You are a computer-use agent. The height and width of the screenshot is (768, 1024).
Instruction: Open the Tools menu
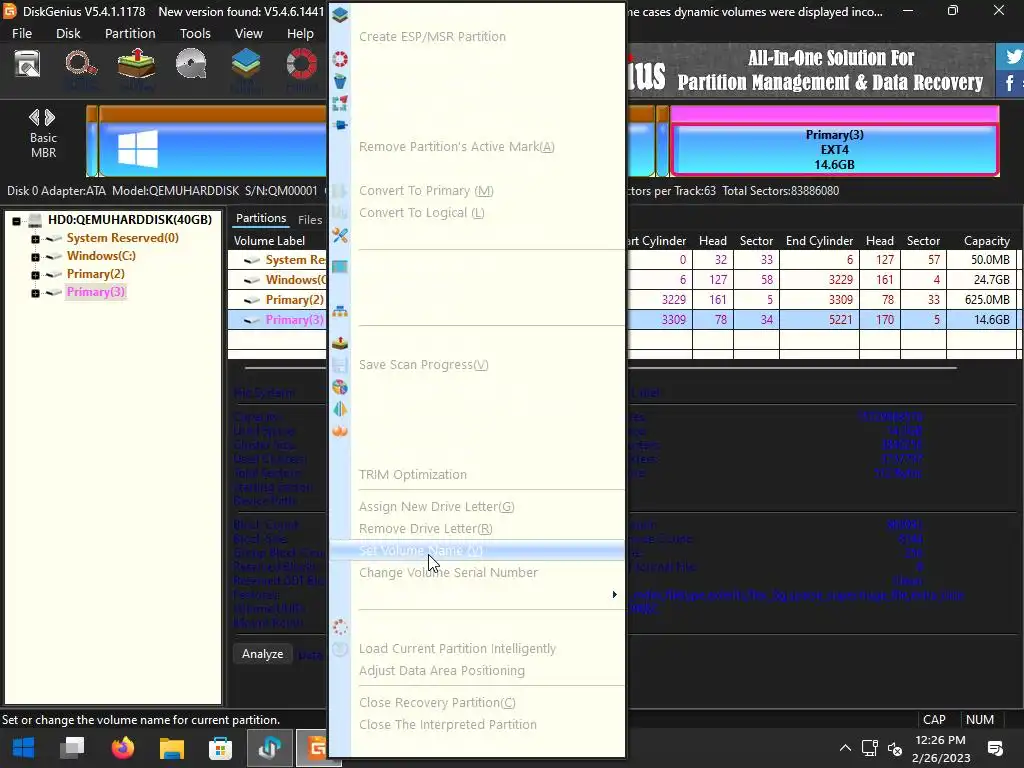[x=195, y=33]
